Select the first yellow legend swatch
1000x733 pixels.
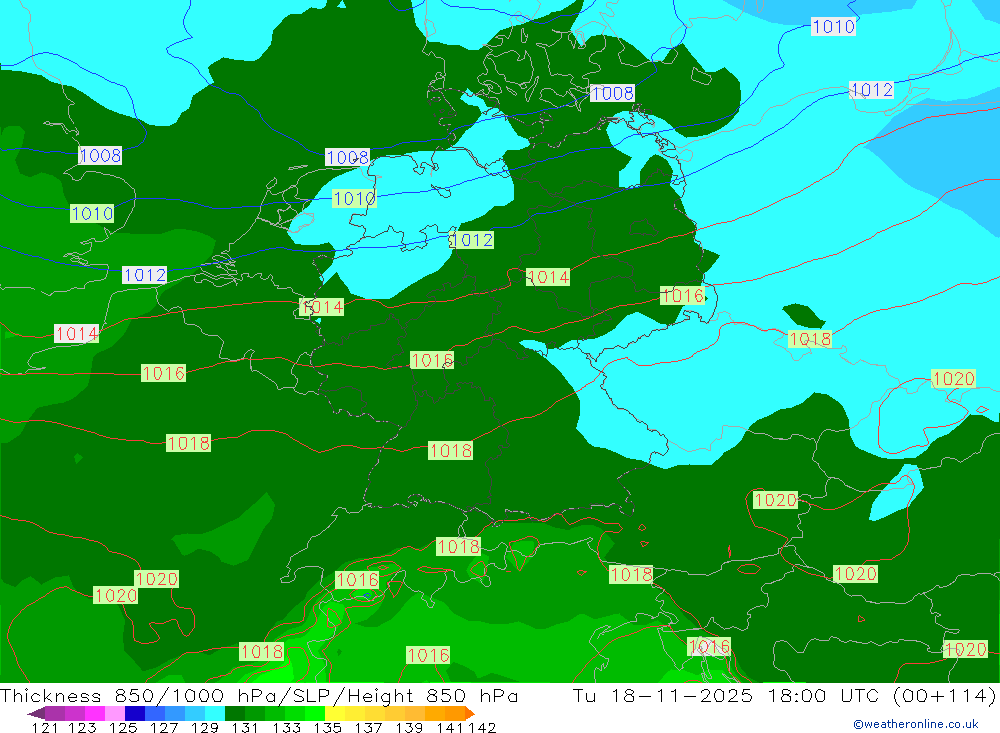(x=335, y=713)
